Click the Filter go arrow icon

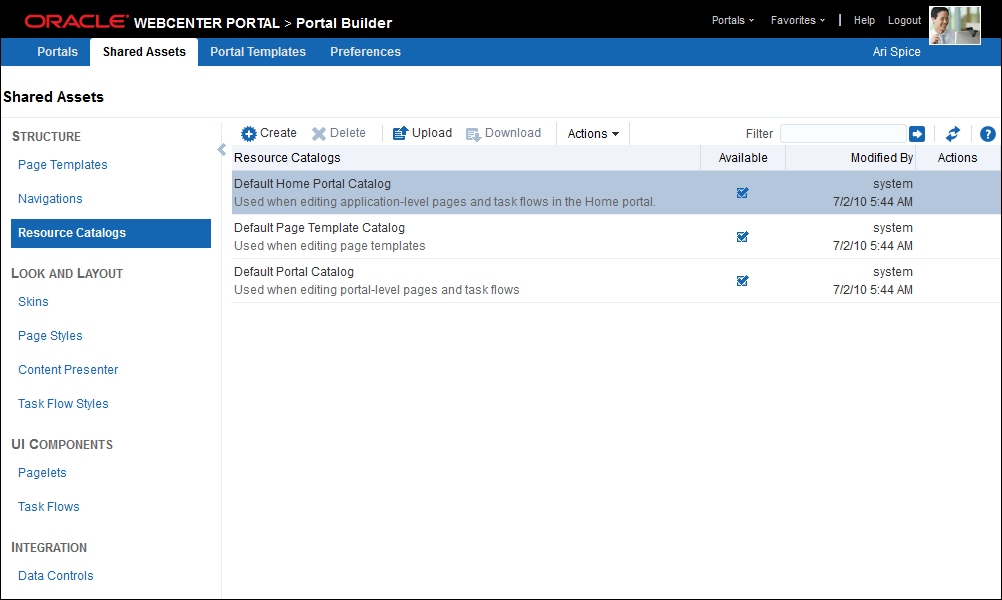[917, 134]
